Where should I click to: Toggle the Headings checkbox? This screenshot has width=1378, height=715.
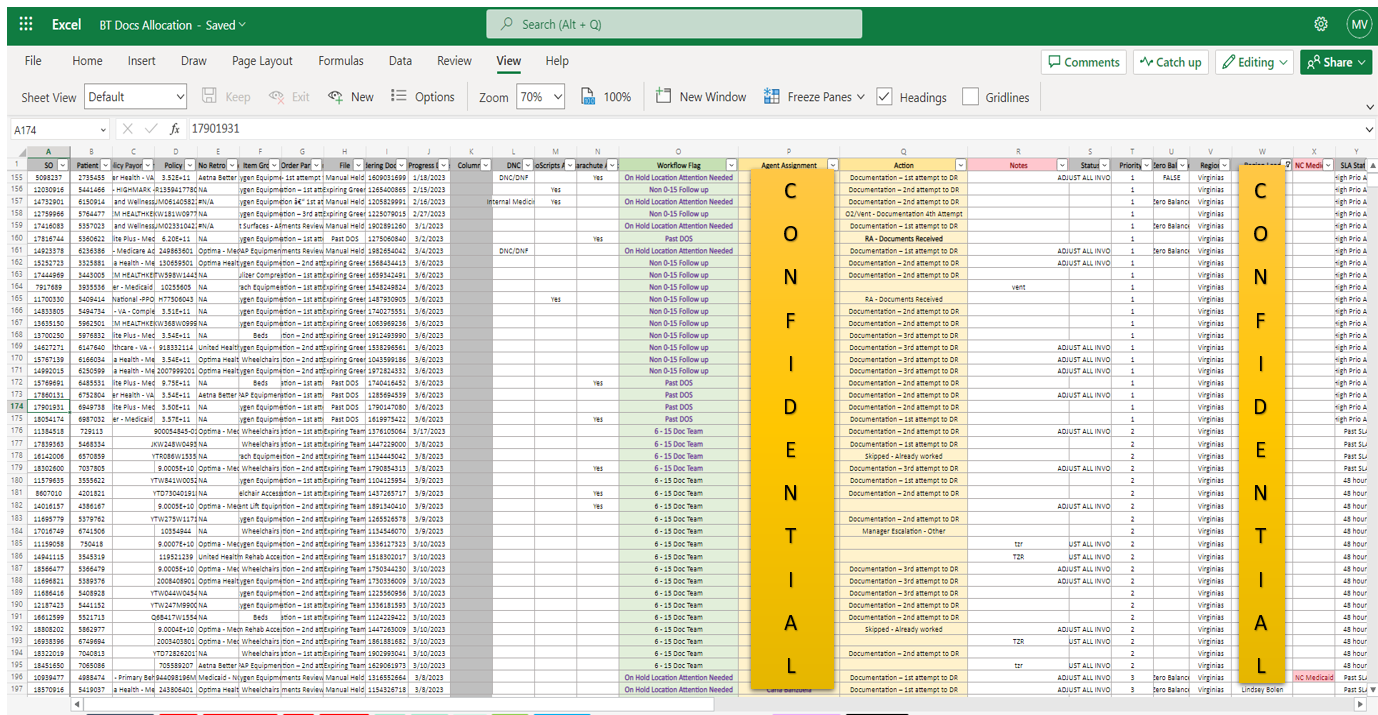tap(884, 97)
